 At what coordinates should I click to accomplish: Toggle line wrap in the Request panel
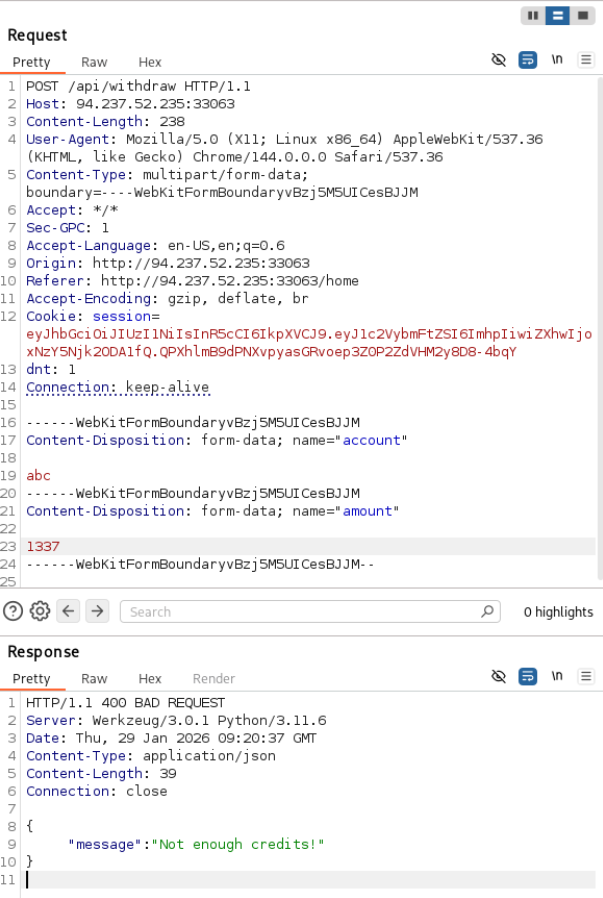coord(528,60)
